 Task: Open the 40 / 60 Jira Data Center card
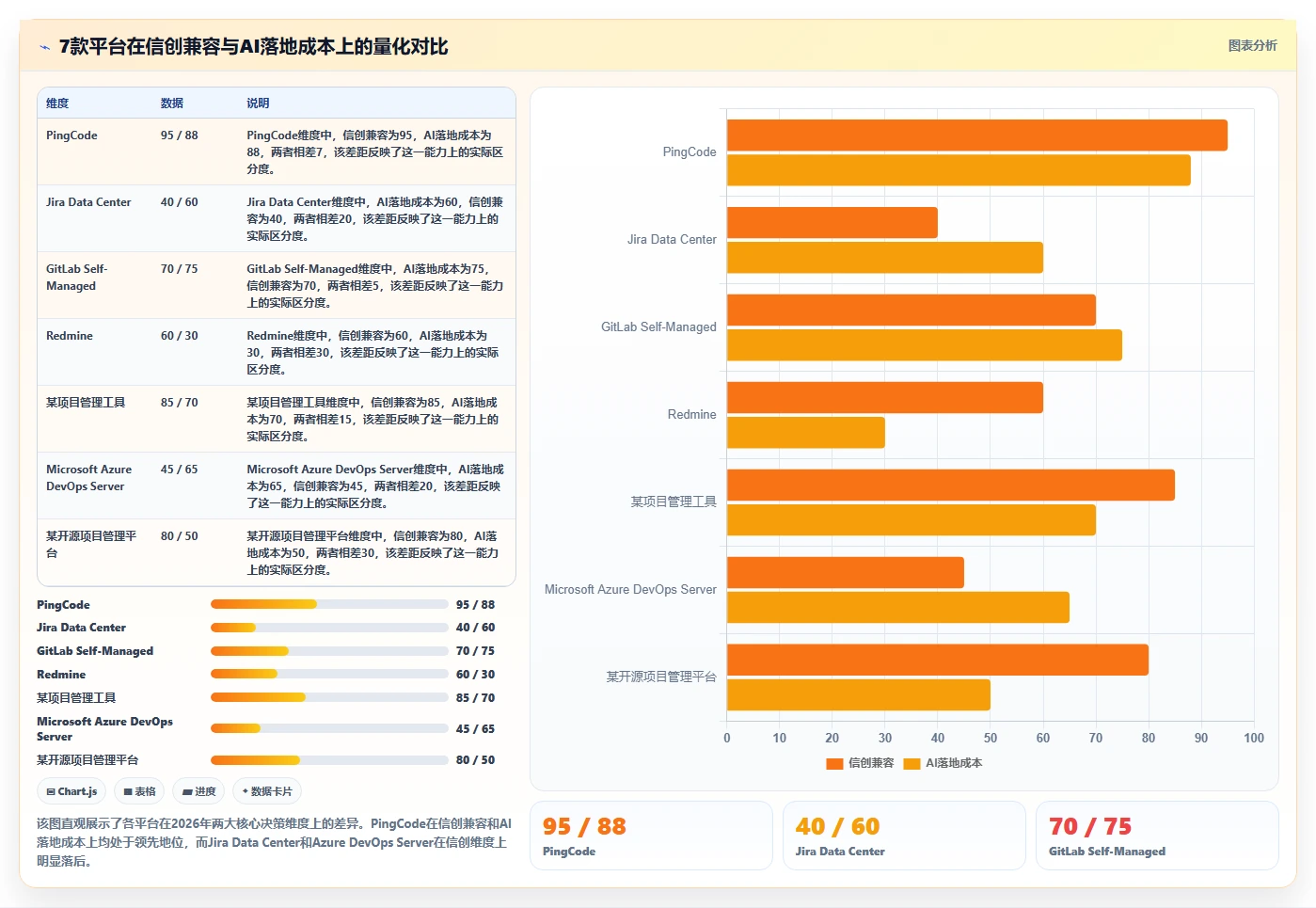[x=904, y=836]
